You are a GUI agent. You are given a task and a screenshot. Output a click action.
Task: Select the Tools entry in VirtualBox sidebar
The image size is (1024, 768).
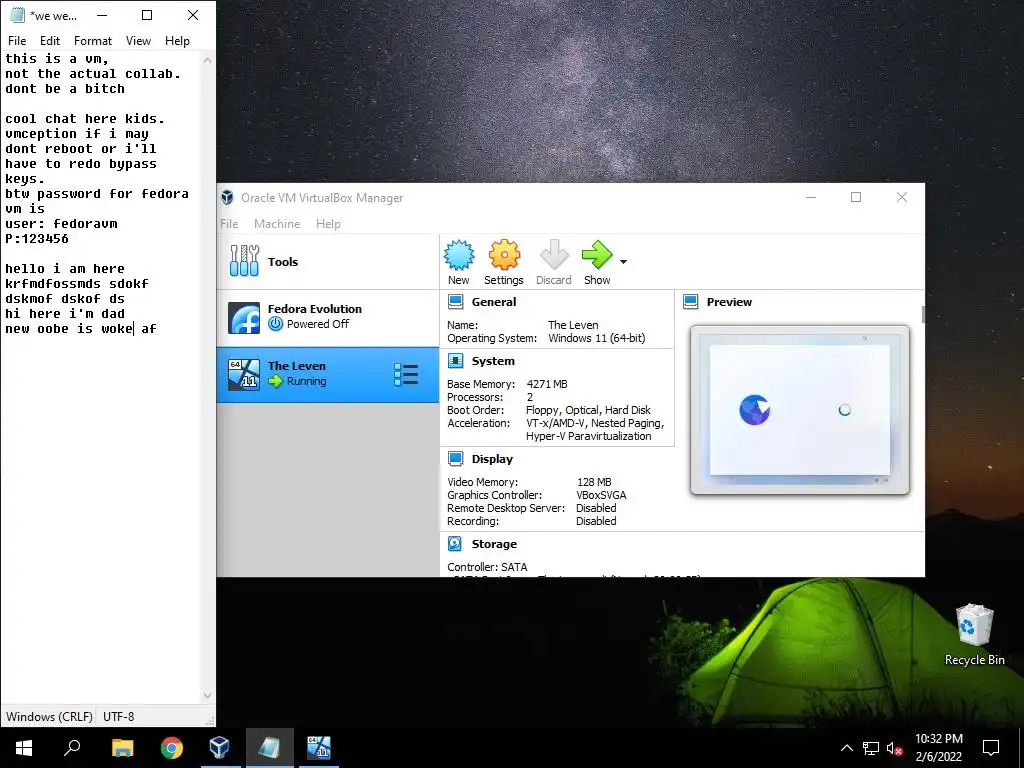[x=328, y=262]
